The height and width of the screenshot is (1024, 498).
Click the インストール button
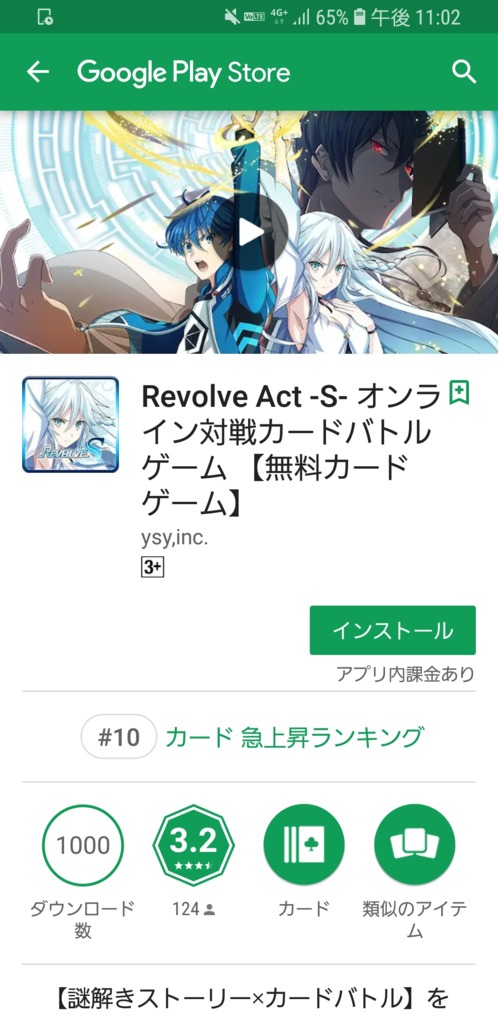(x=392, y=630)
